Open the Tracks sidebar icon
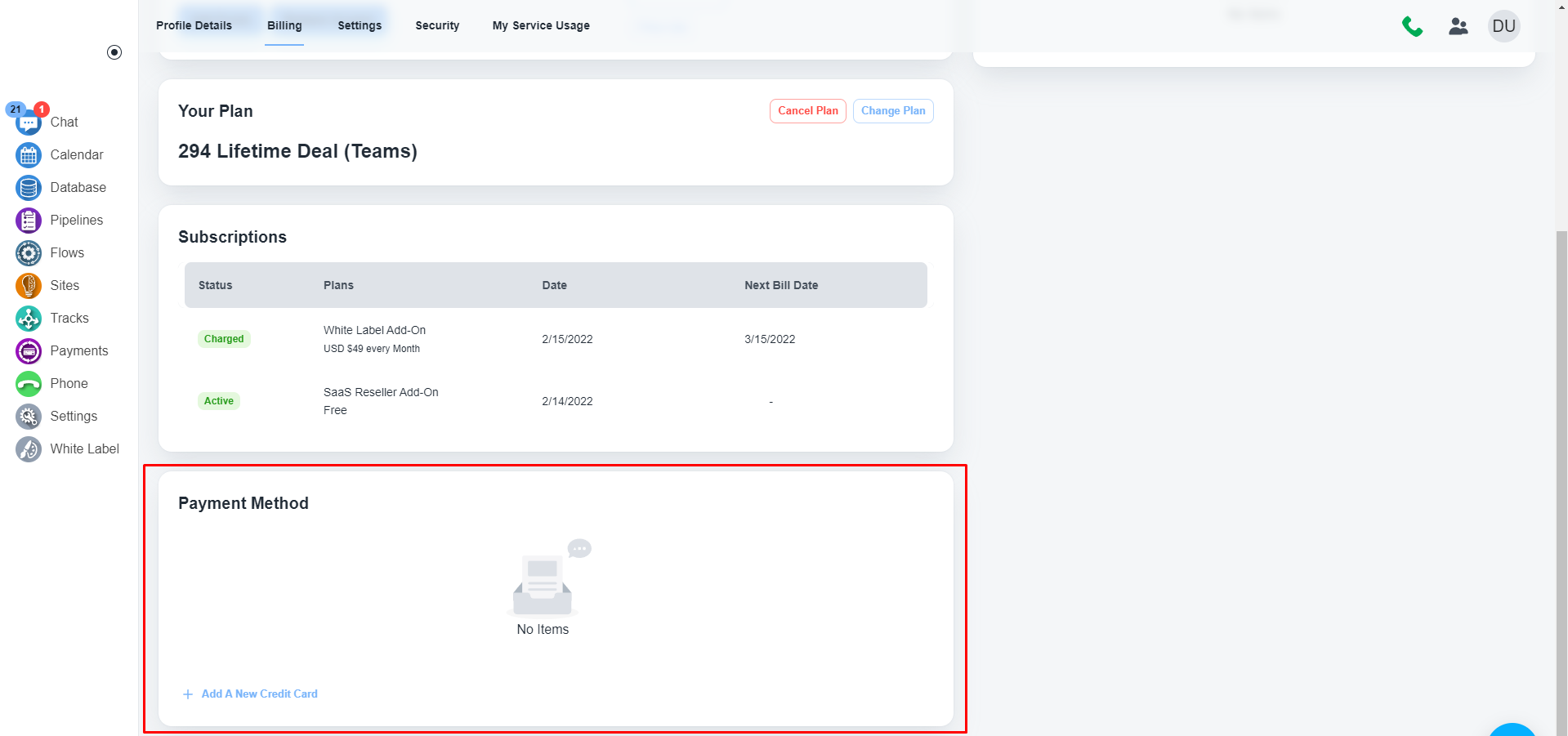1568x736 pixels. click(x=29, y=319)
